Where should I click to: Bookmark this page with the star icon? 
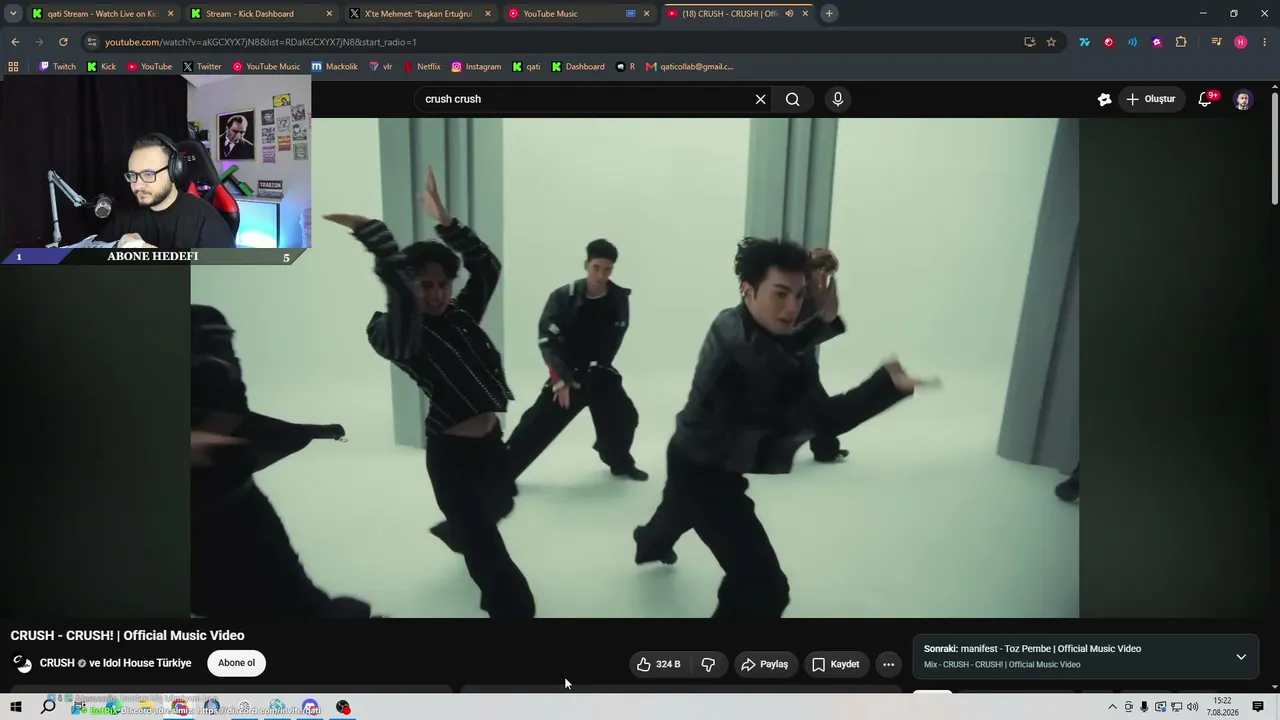(1051, 42)
